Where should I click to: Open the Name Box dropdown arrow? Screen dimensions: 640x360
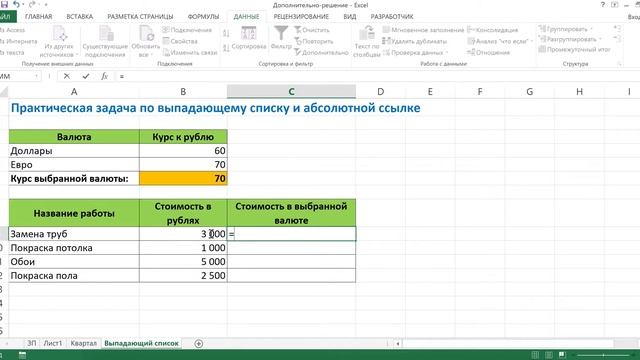(x=36, y=76)
